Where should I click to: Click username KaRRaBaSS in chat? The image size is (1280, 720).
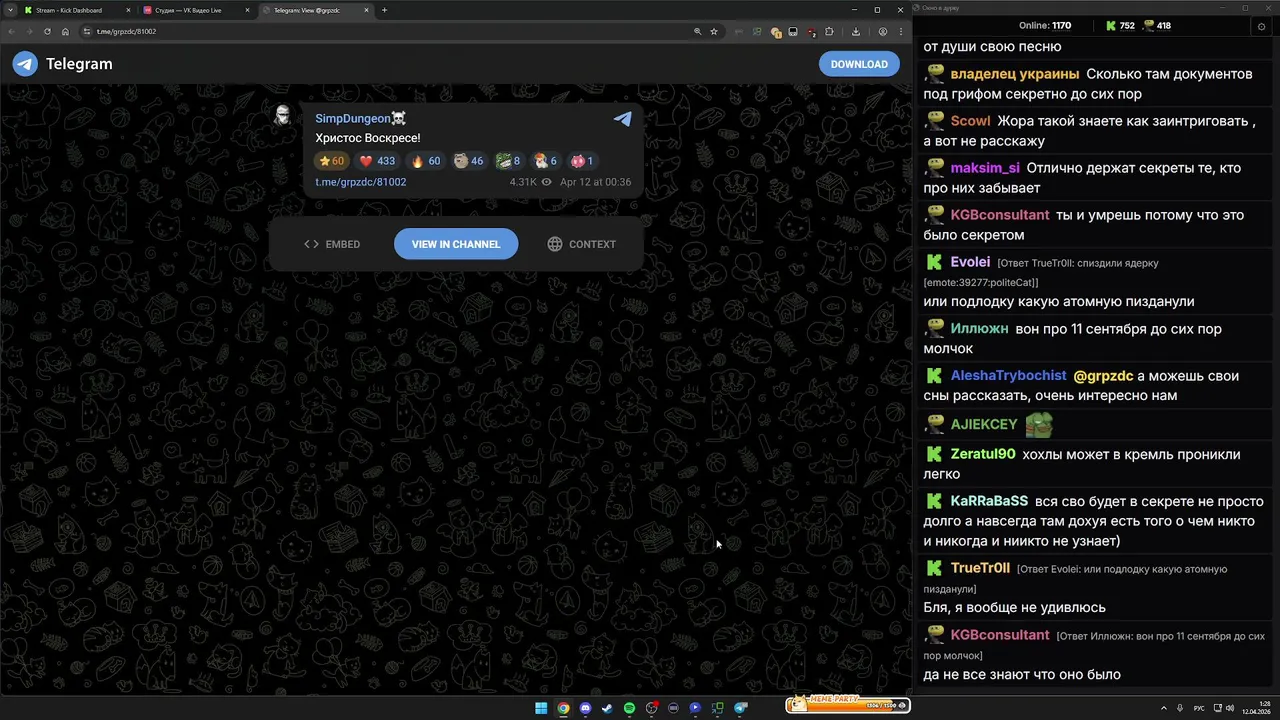(989, 501)
